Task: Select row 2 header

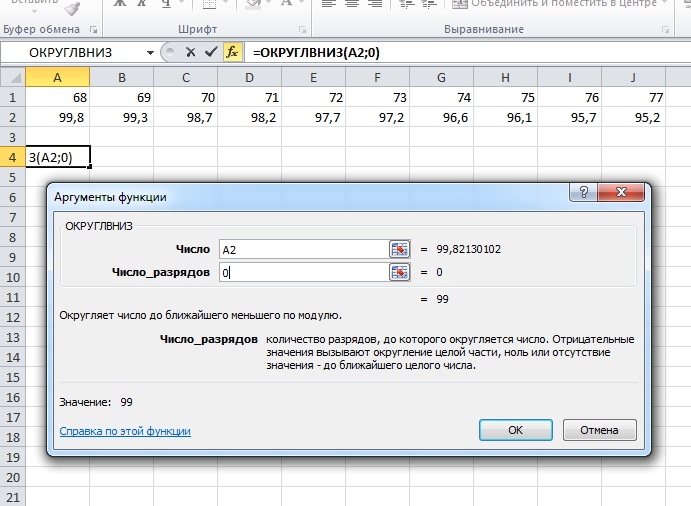Action: (x=12, y=117)
